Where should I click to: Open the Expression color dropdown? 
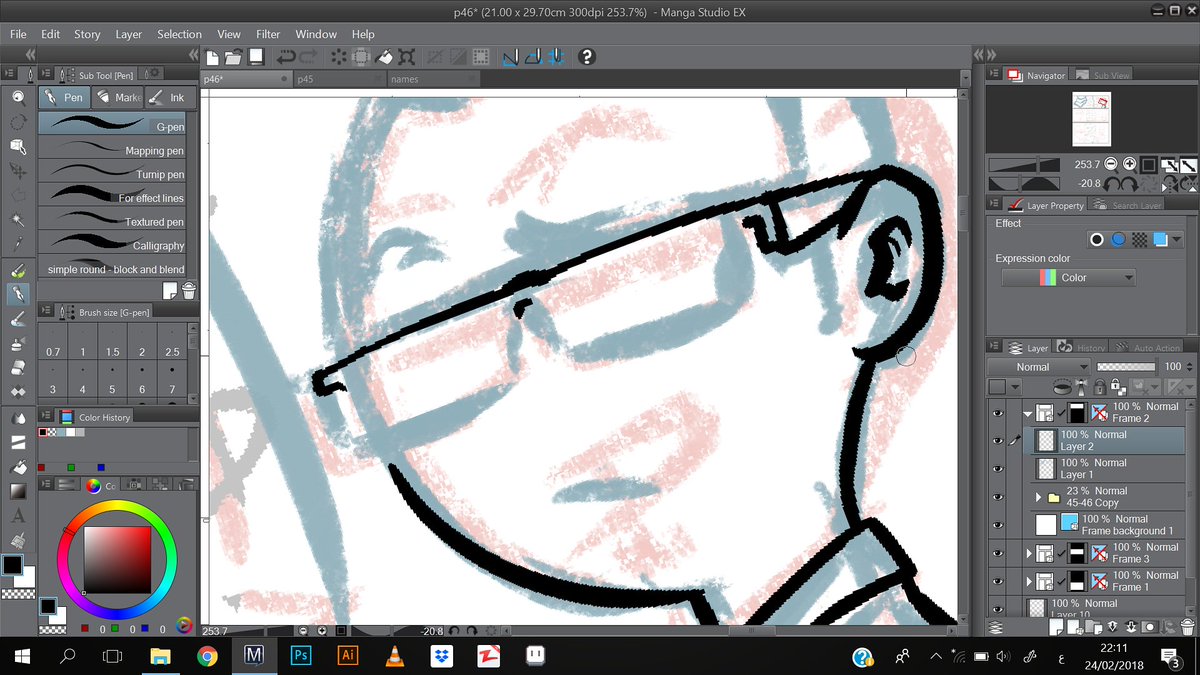1069,278
